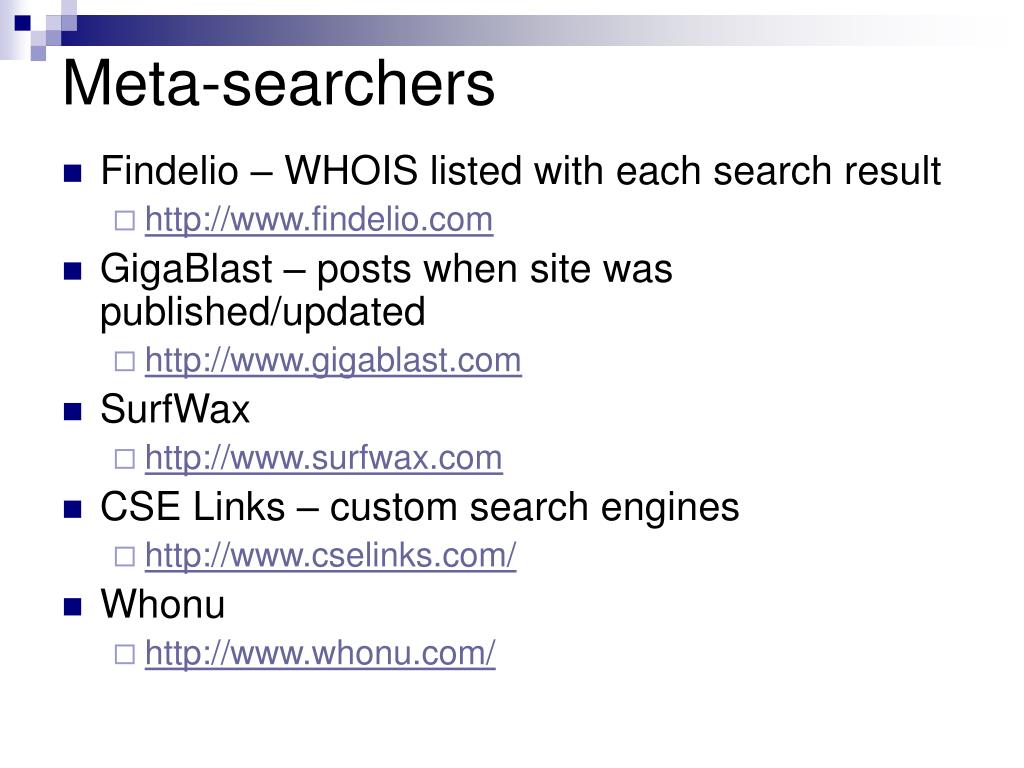Click the square bullet beside GigaBlast

pyautogui.click(x=72, y=271)
